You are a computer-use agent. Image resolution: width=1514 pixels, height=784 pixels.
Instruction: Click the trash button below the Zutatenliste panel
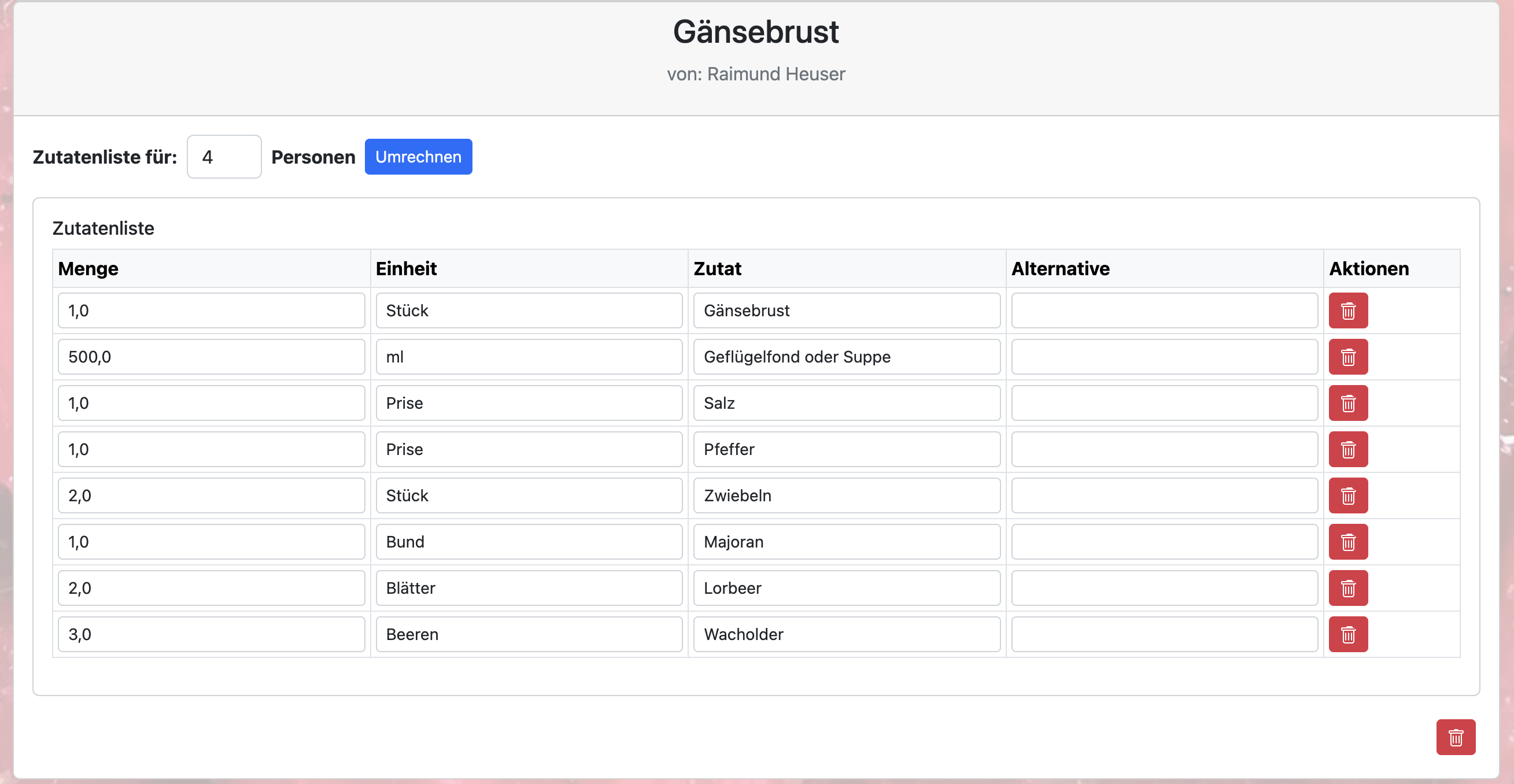1455,737
